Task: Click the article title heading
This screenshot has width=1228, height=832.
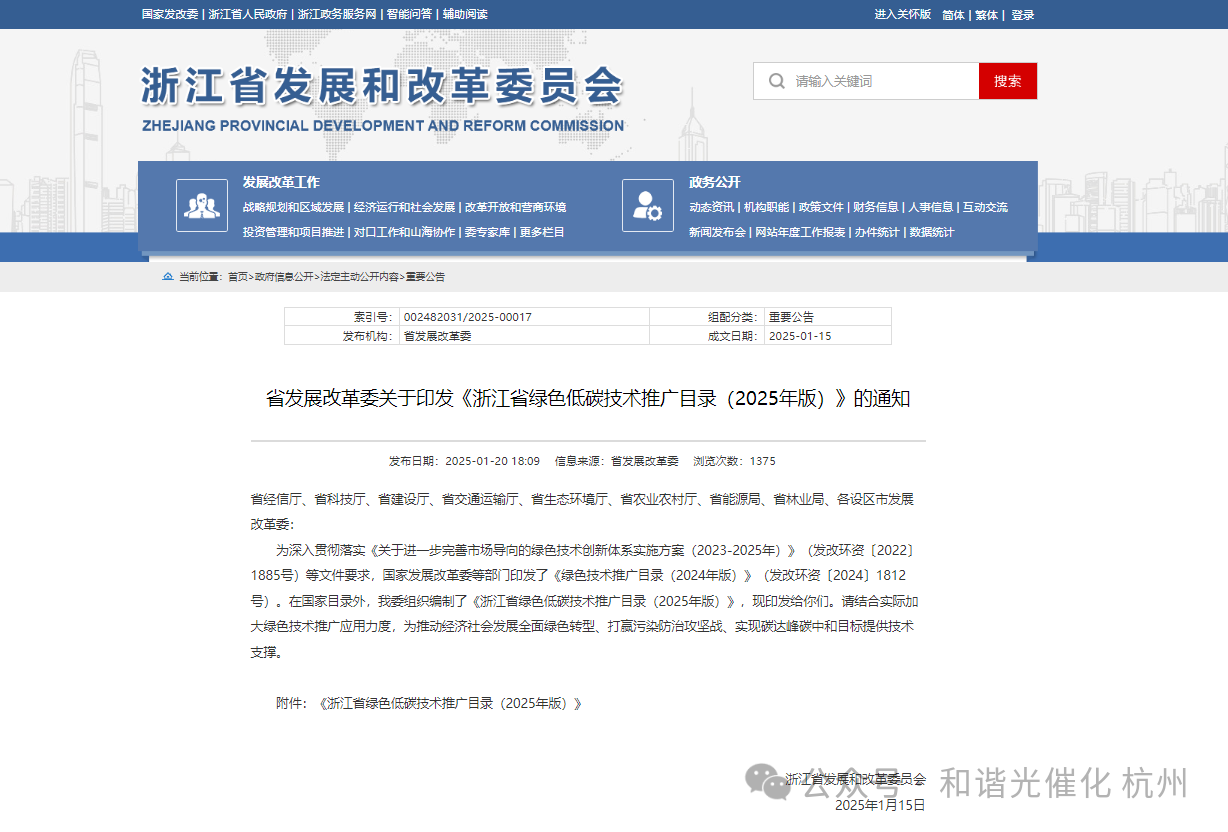Action: pyautogui.click(x=588, y=398)
